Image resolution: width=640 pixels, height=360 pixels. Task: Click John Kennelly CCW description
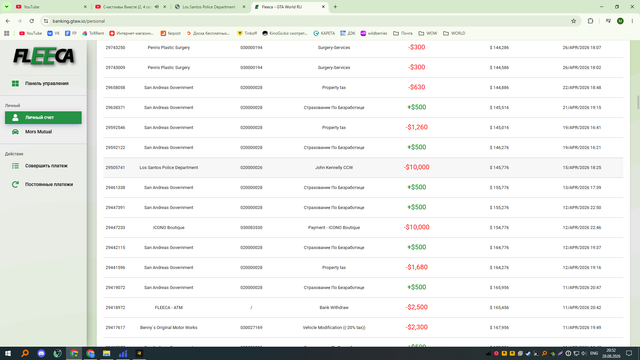[x=334, y=168]
